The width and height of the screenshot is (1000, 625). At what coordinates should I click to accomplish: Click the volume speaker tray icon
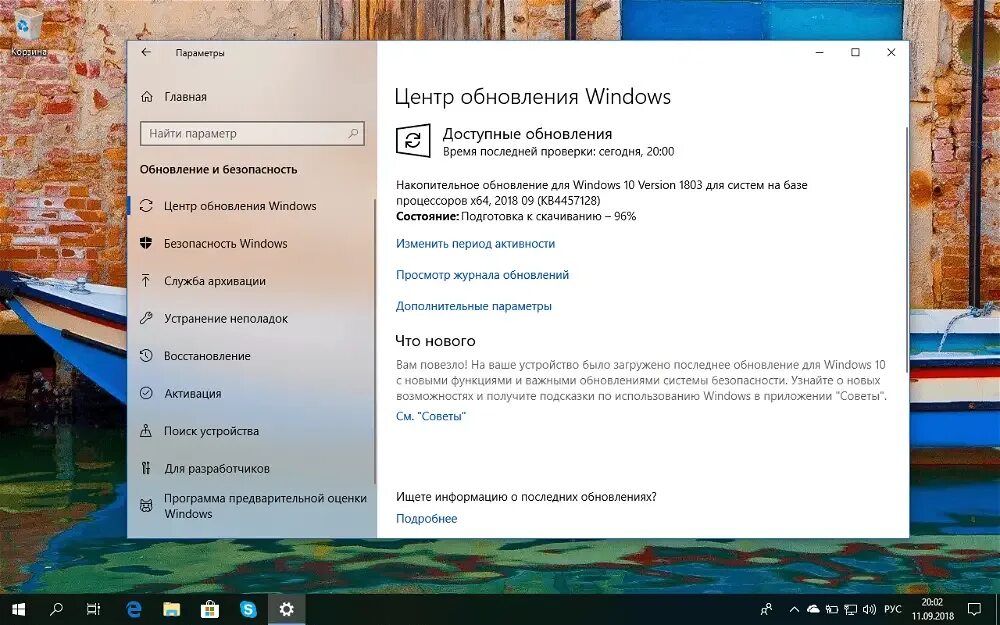coord(870,609)
